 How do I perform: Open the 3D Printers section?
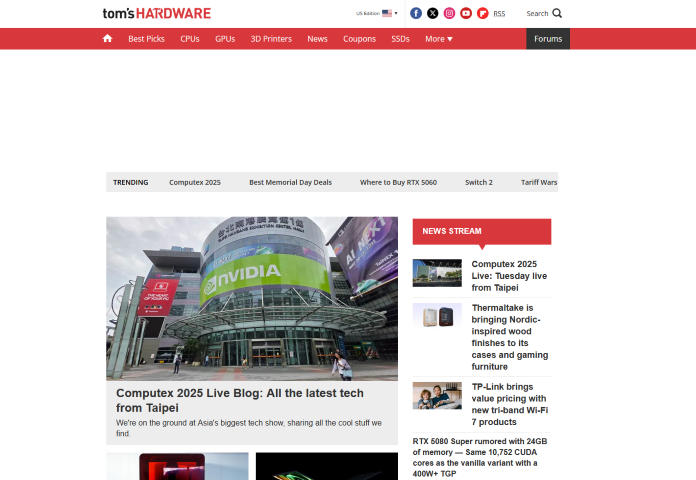[271, 39]
